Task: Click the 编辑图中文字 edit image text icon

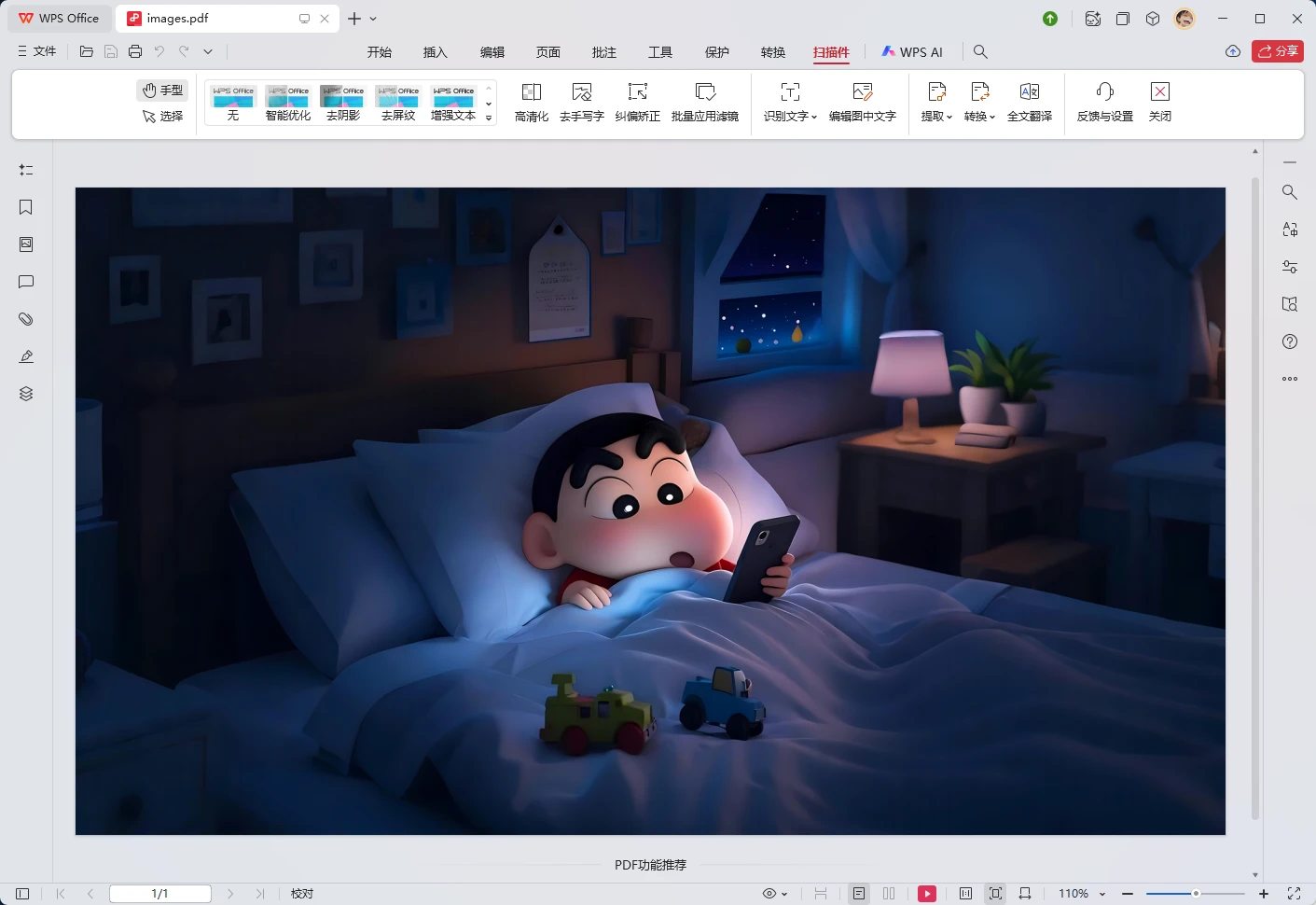Action: [863, 101]
